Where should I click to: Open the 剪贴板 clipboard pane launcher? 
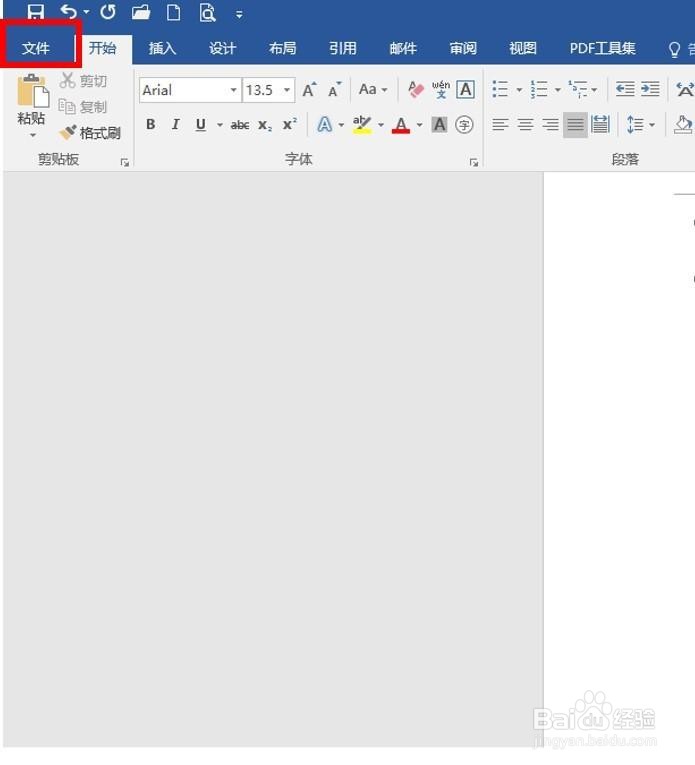(125, 162)
